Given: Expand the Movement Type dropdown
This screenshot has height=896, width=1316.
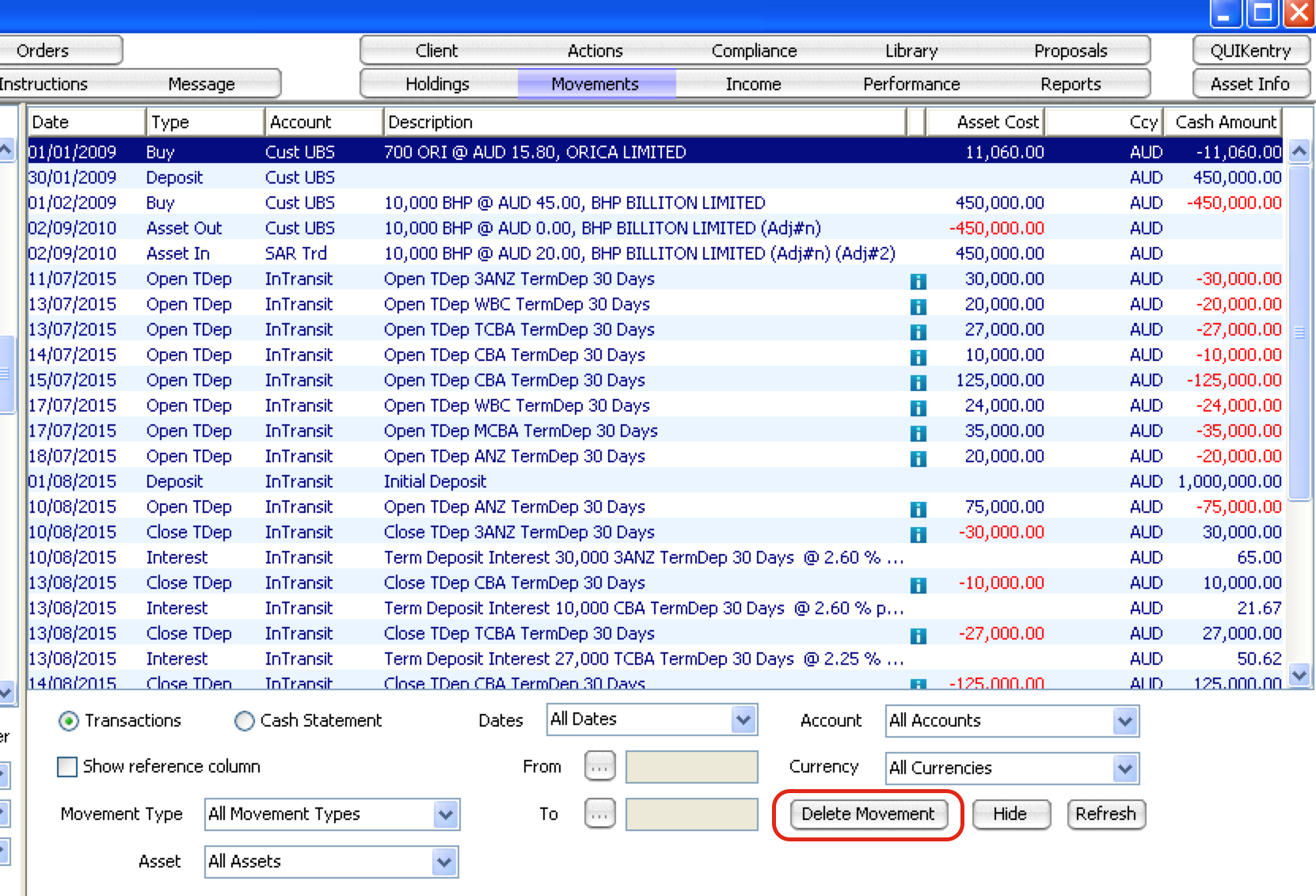Looking at the screenshot, I should tap(446, 814).
